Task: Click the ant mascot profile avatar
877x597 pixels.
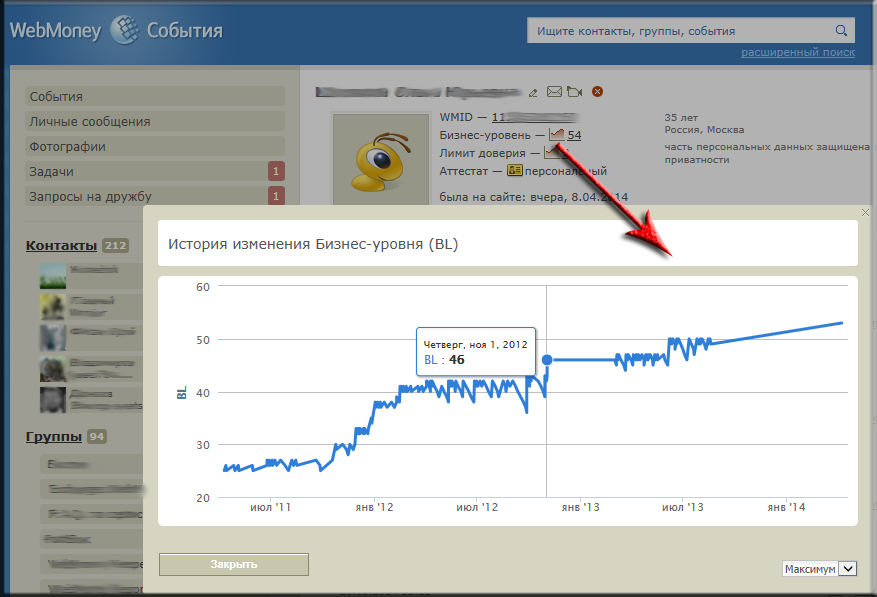Action: [x=381, y=161]
